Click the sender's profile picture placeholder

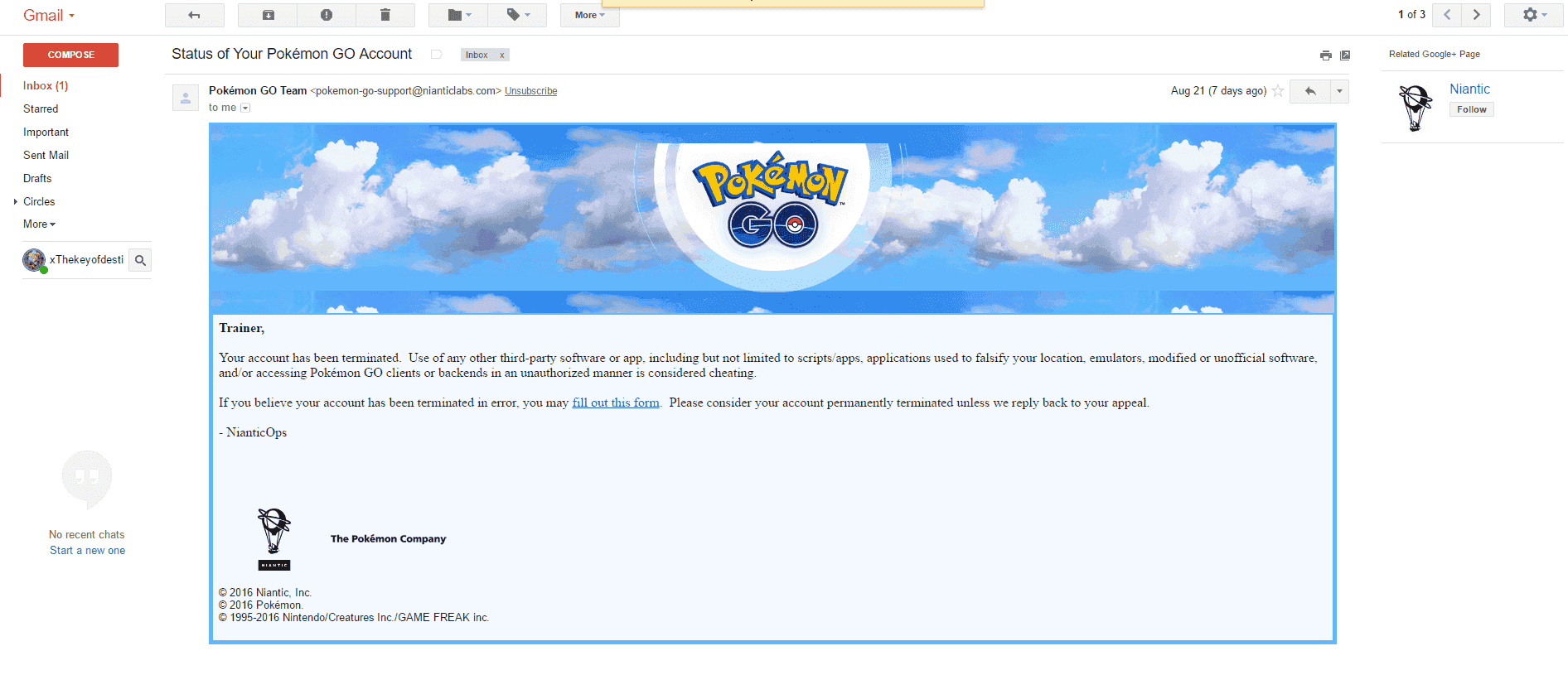point(185,98)
